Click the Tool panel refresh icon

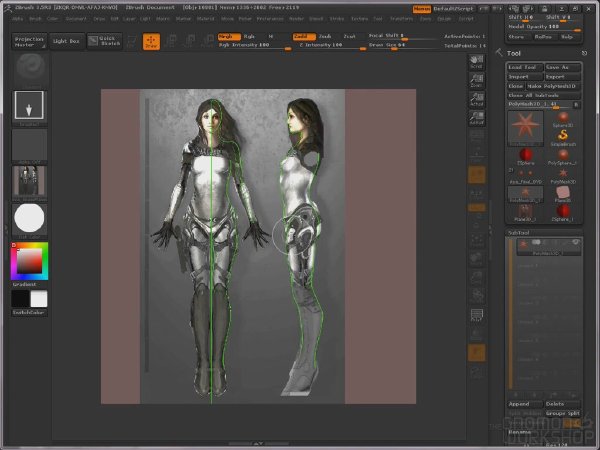pyautogui.click(x=584, y=53)
